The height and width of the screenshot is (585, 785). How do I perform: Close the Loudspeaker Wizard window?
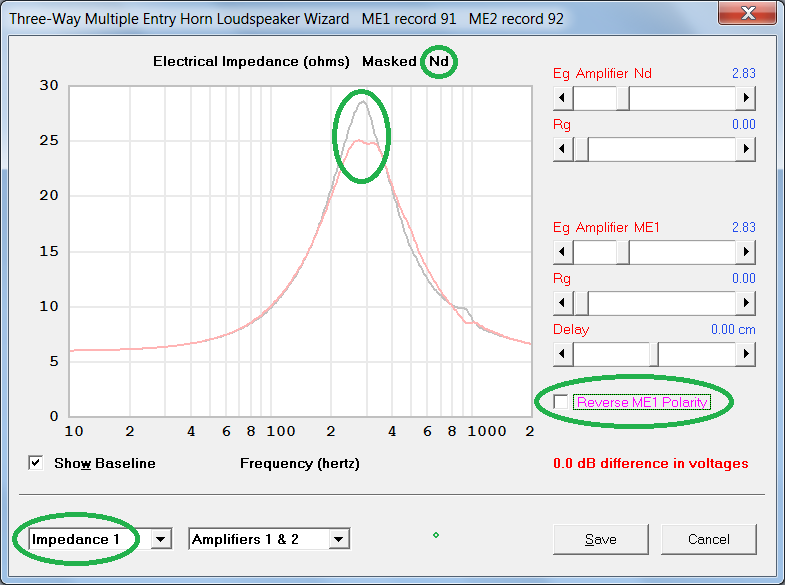click(x=747, y=12)
